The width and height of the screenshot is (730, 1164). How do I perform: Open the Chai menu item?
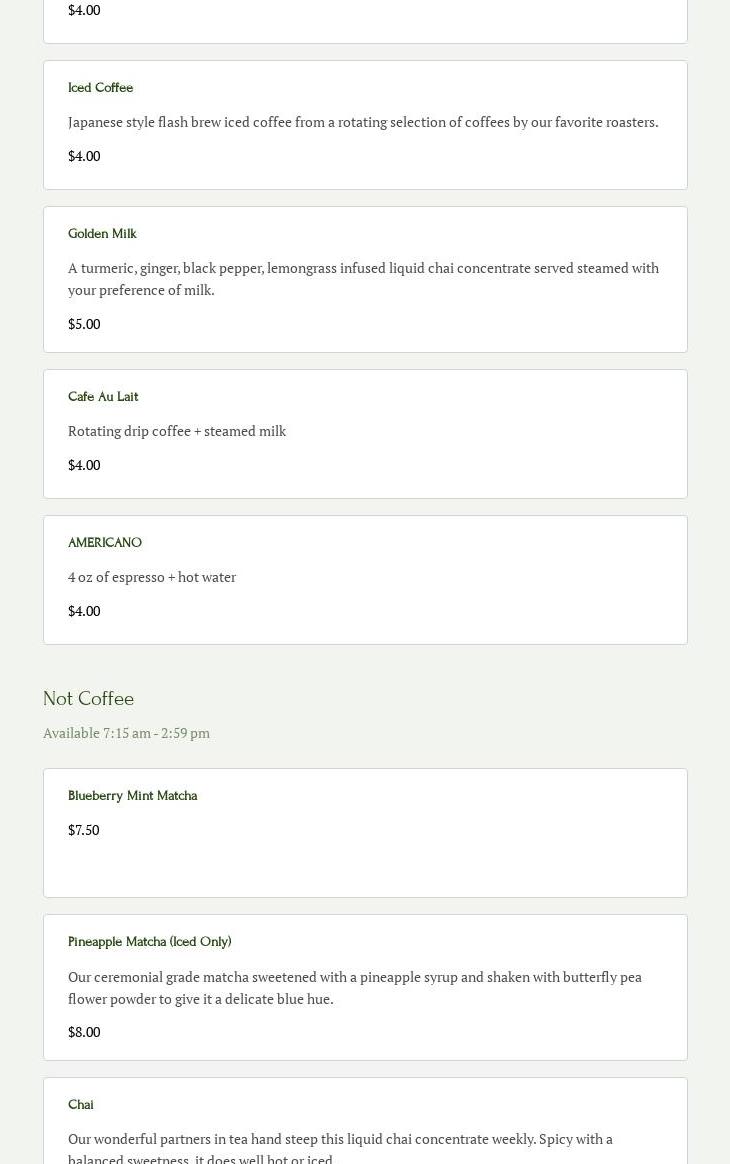click(81, 1105)
